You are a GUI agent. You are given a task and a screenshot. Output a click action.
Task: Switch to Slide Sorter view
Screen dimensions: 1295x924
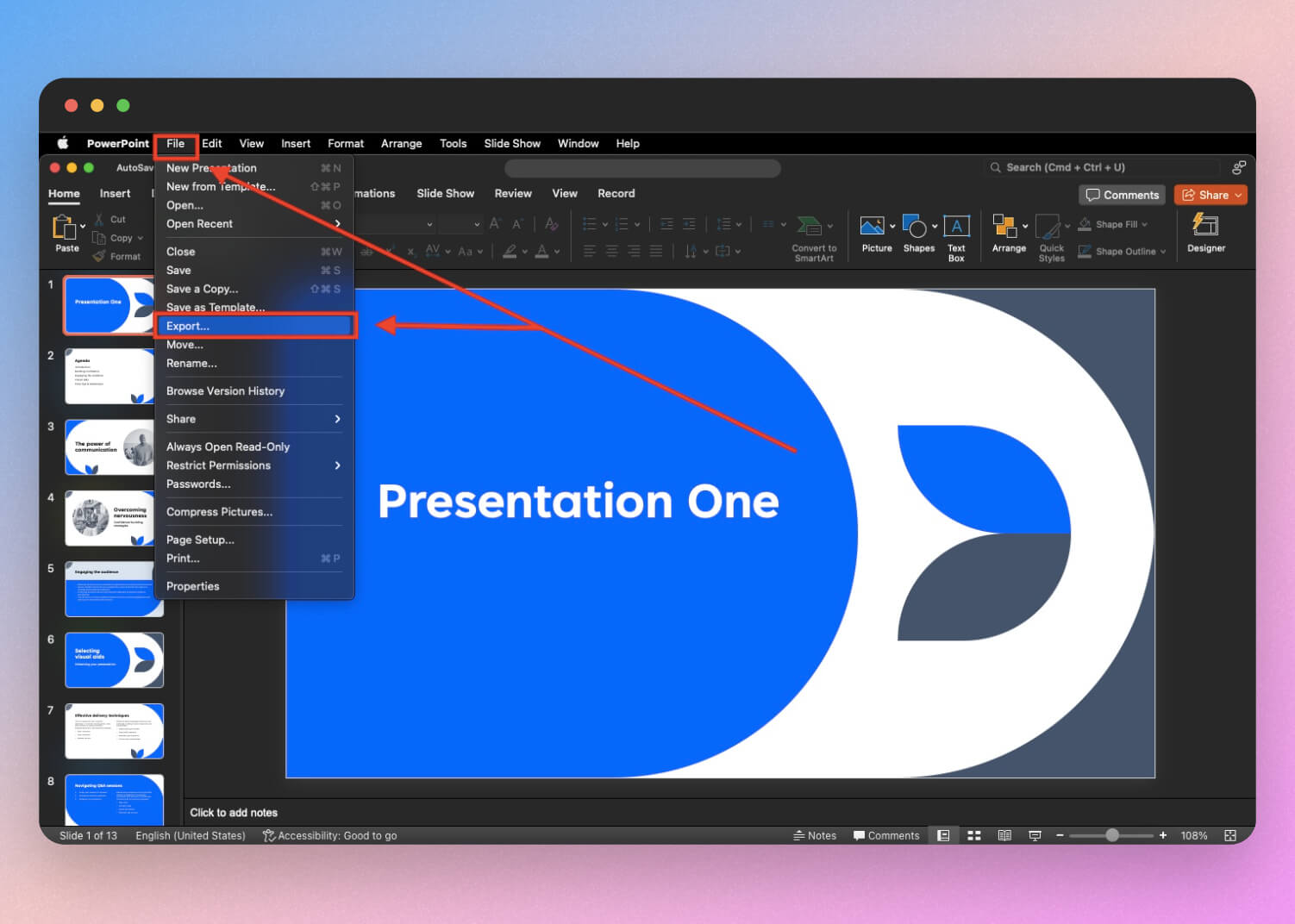[x=974, y=835]
